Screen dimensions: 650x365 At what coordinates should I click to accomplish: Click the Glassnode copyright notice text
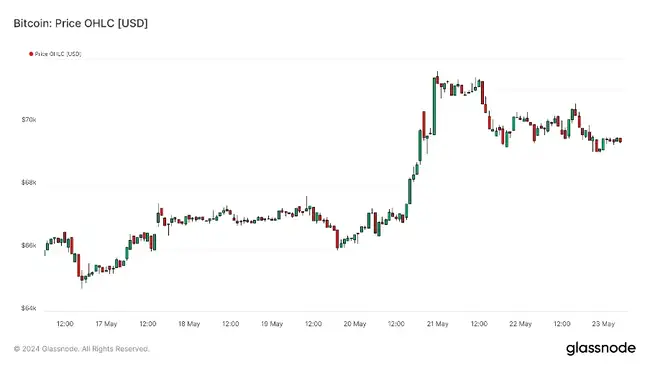coord(82,349)
